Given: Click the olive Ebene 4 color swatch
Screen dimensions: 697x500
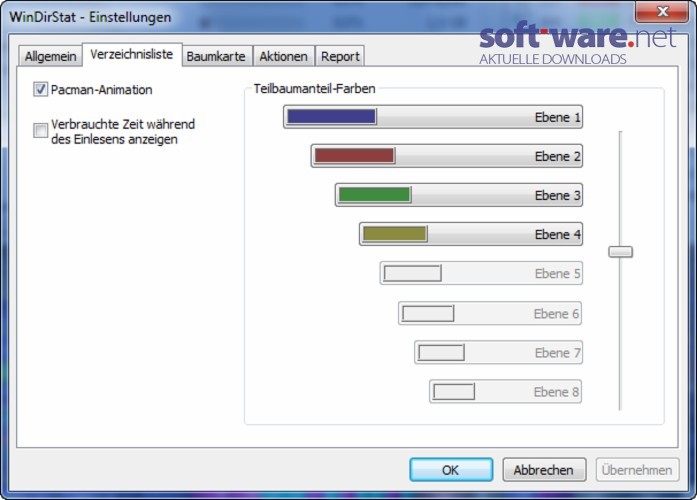Looking at the screenshot, I should (395, 234).
